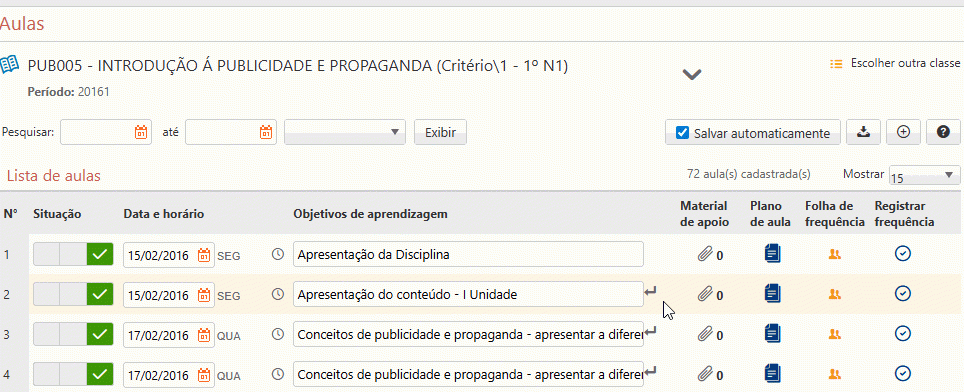Open the calendar icon for row 1 date
The height and width of the screenshot is (392, 964).
pyautogui.click(x=204, y=255)
